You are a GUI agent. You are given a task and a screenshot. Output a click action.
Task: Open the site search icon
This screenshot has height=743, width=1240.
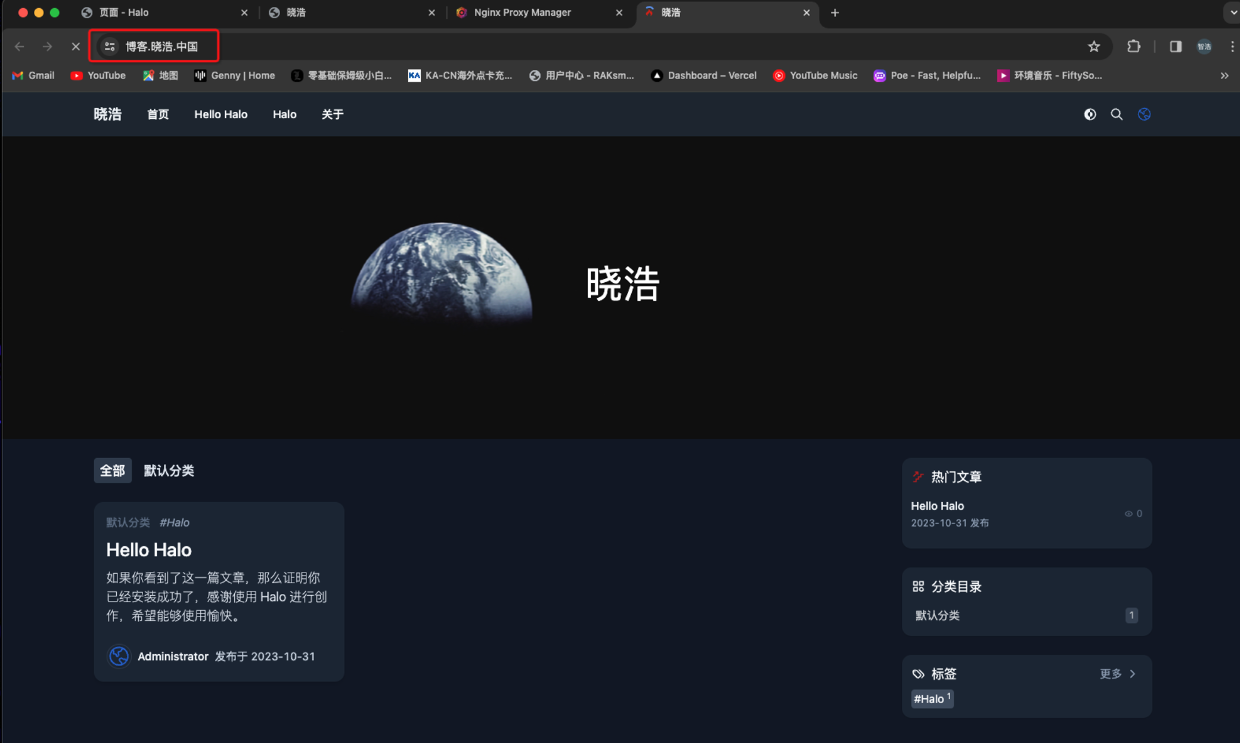(1117, 115)
